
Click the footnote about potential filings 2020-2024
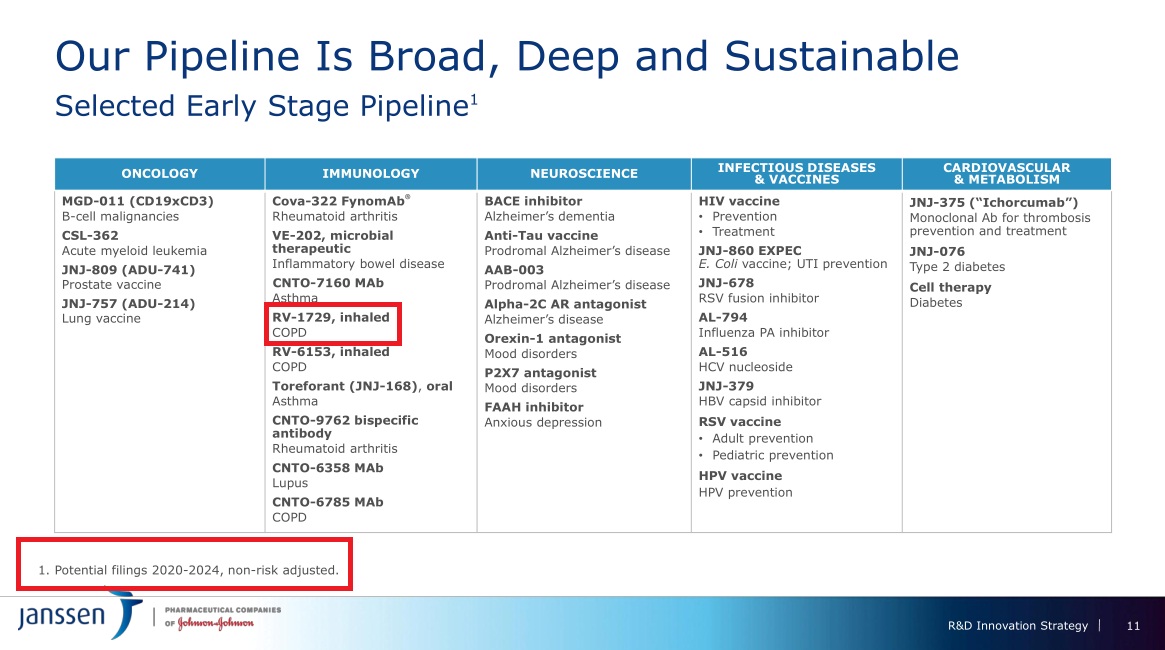tap(189, 572)
